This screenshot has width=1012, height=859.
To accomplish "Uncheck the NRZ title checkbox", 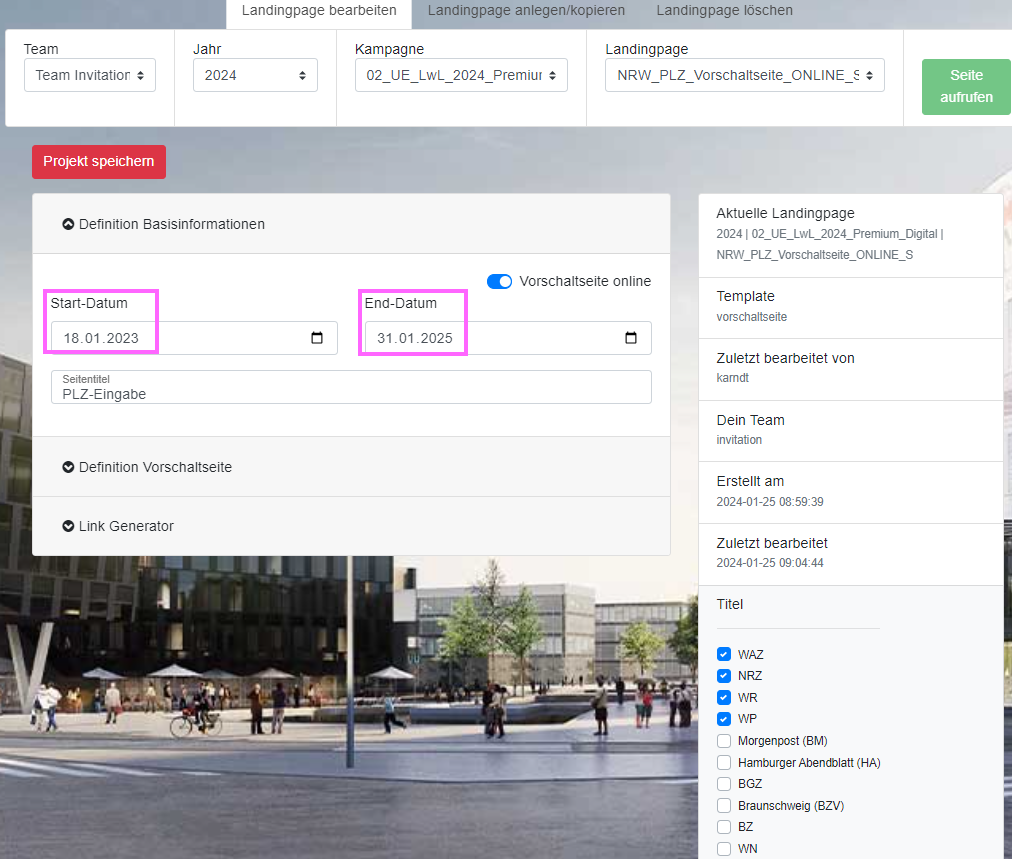I will tap(724, 676).
